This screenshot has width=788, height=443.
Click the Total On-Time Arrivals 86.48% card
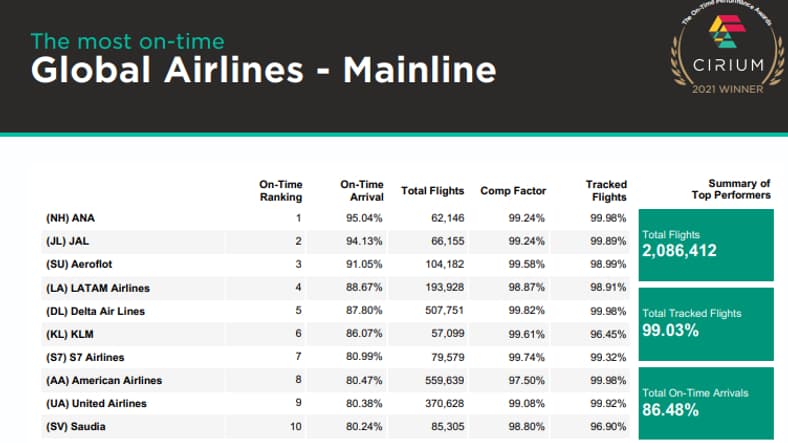tap(707, 401)
